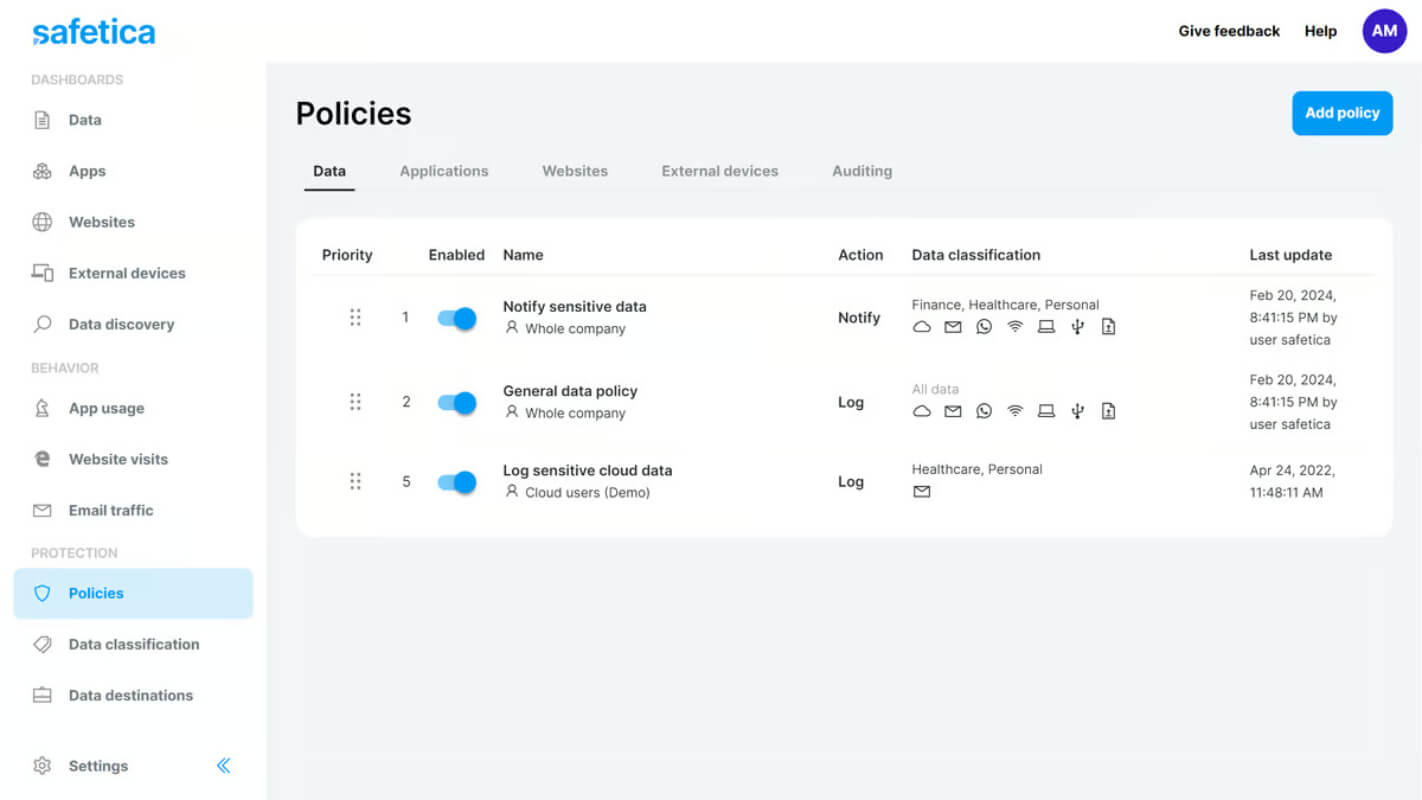Image resolution: width=1422 pixels, height=800 pixels.
Task: Click the safetica logo
Action: [x=94, y=32]
